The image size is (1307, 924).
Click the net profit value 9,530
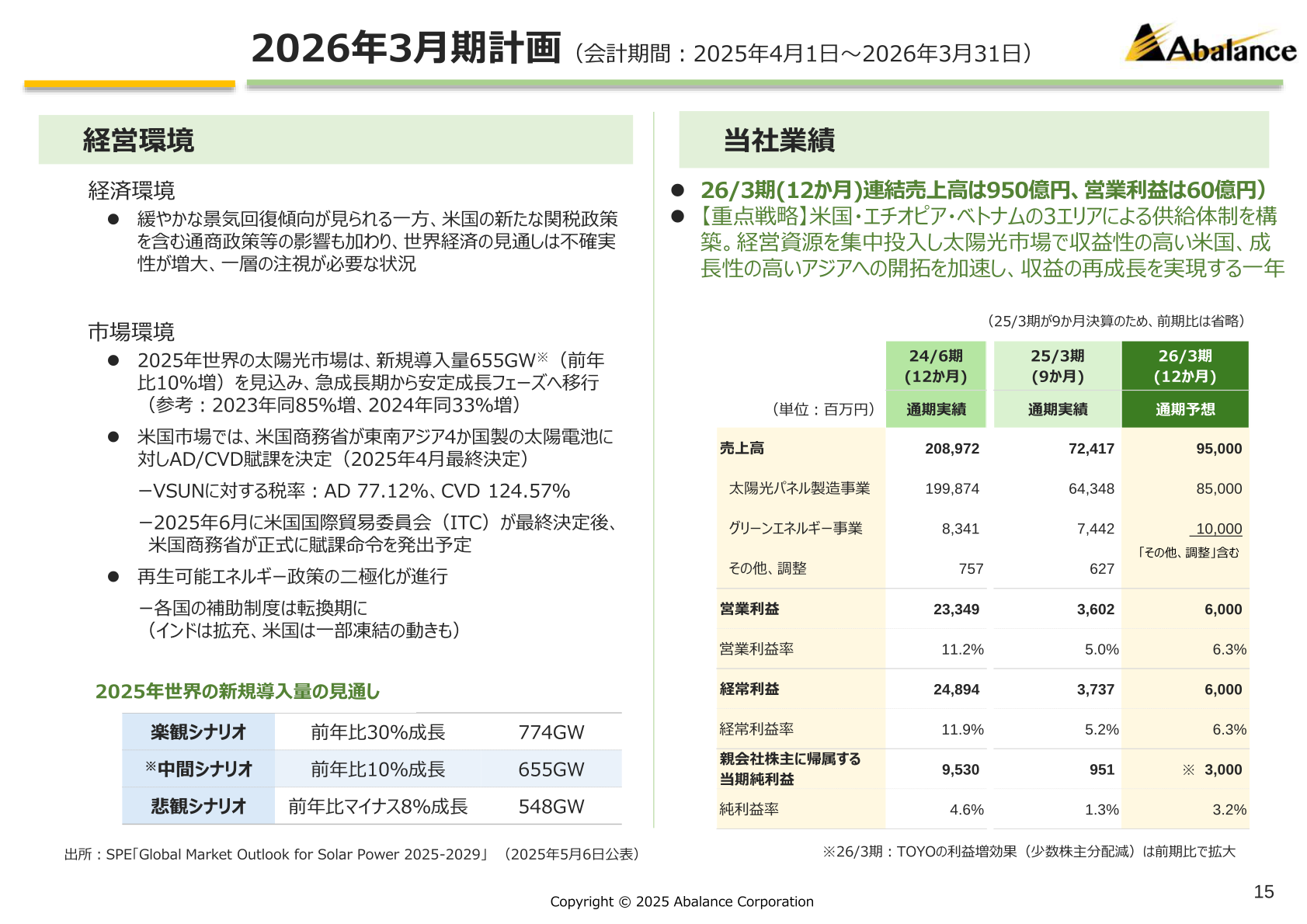(961, 769)
